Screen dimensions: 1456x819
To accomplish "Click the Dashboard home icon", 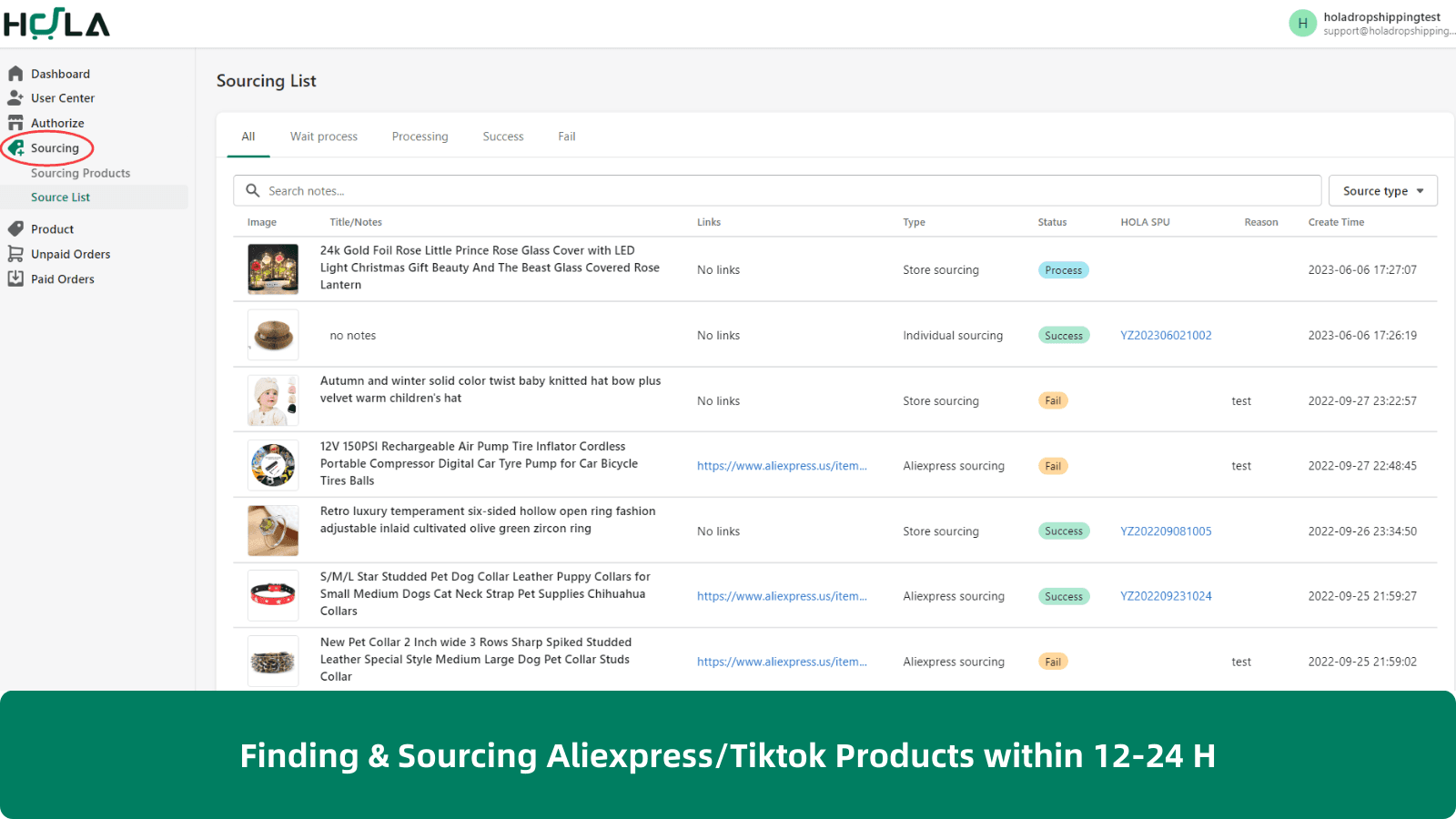I will click(15, 74).
